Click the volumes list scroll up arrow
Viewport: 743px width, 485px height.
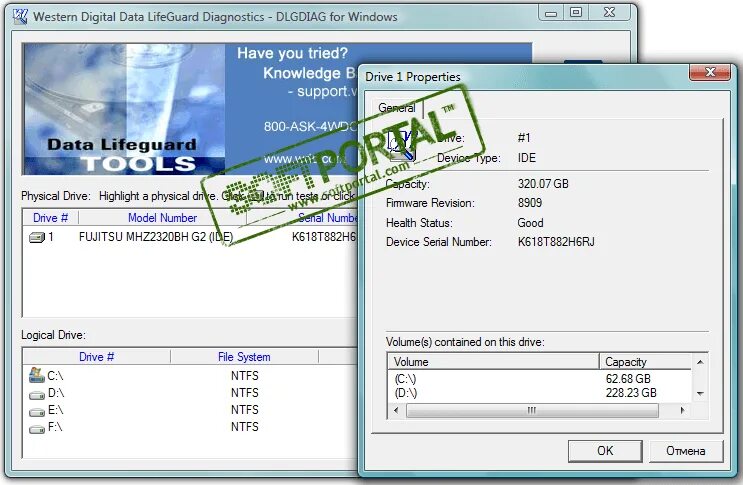point(700,362)
